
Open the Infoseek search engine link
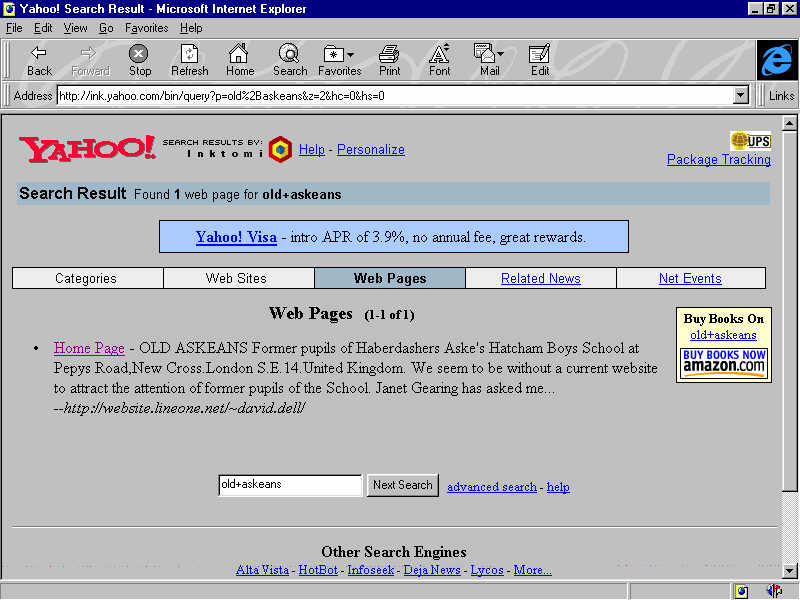point(370,570)
